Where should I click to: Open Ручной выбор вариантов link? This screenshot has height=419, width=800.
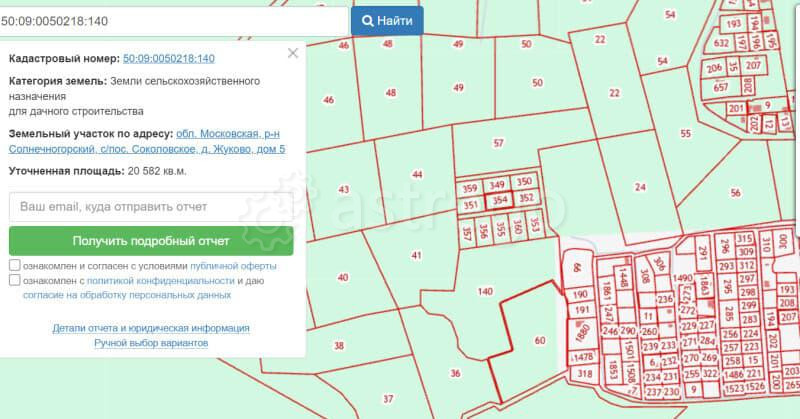tap(151, 343)
